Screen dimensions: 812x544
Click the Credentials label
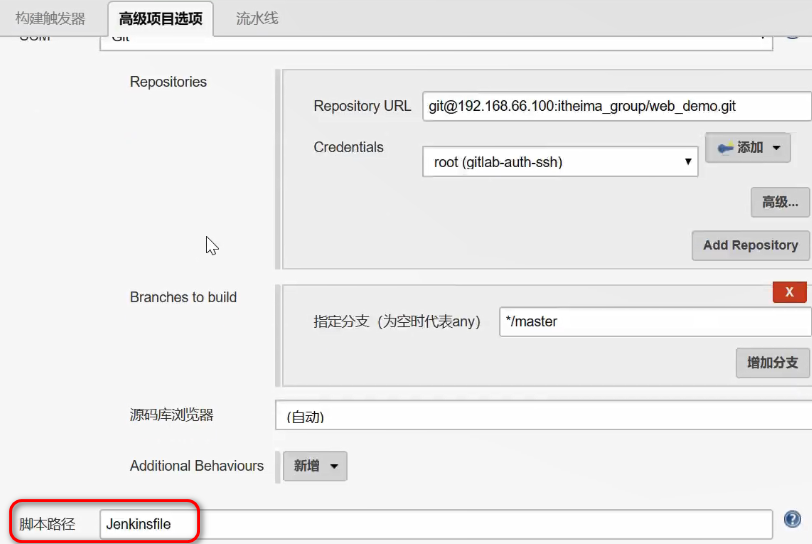coord(349,147)
